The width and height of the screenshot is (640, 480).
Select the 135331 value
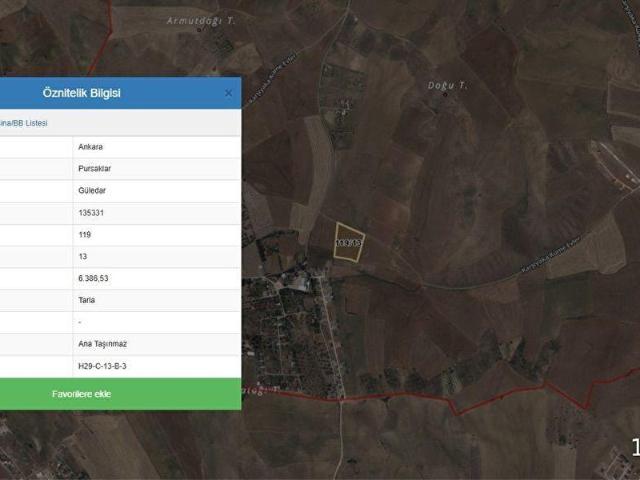(91, 213)
